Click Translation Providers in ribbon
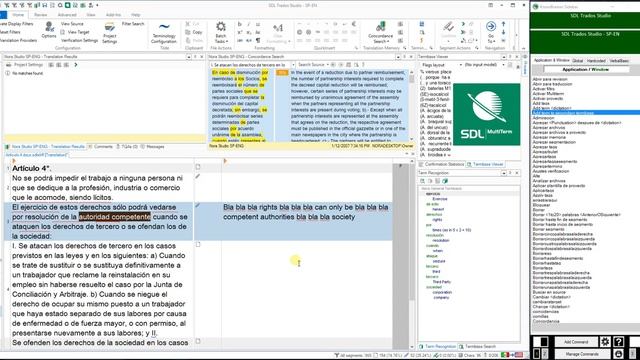 coord(18,40)
